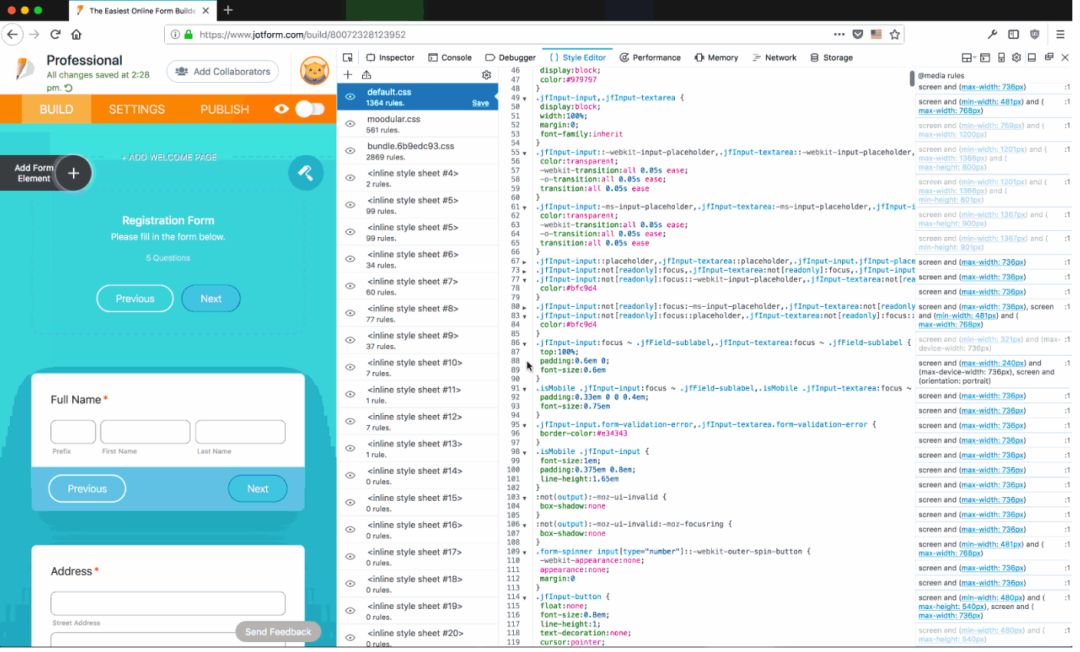1080x652 pixels.
Task: Bookmark this page with the star icon
Action: point(895,34)
